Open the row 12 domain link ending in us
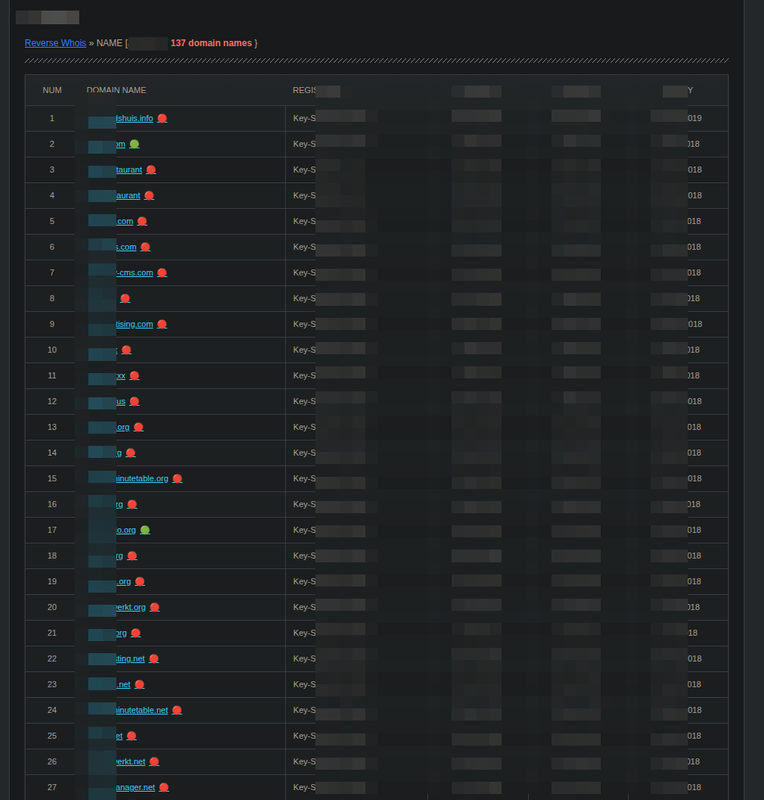Viewport: 764px width, 800px height. [x=121, y=402]
